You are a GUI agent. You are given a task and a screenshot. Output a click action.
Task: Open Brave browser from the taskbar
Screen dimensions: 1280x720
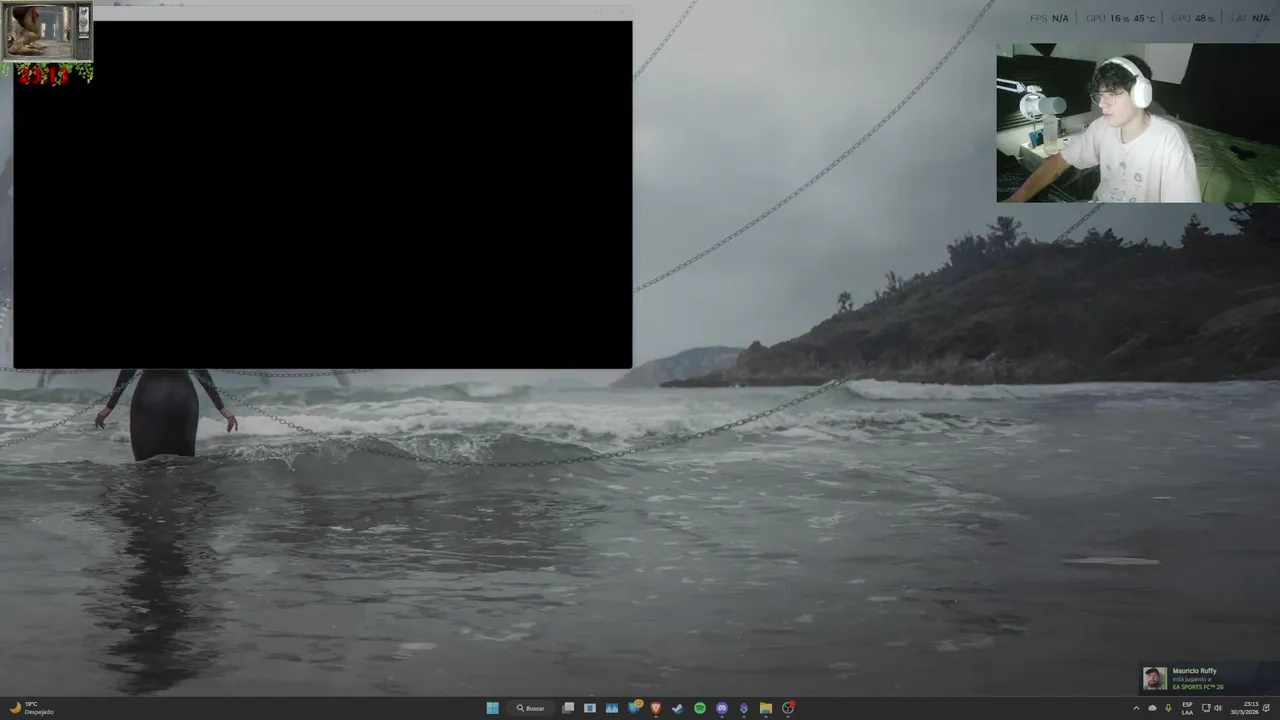656,708
